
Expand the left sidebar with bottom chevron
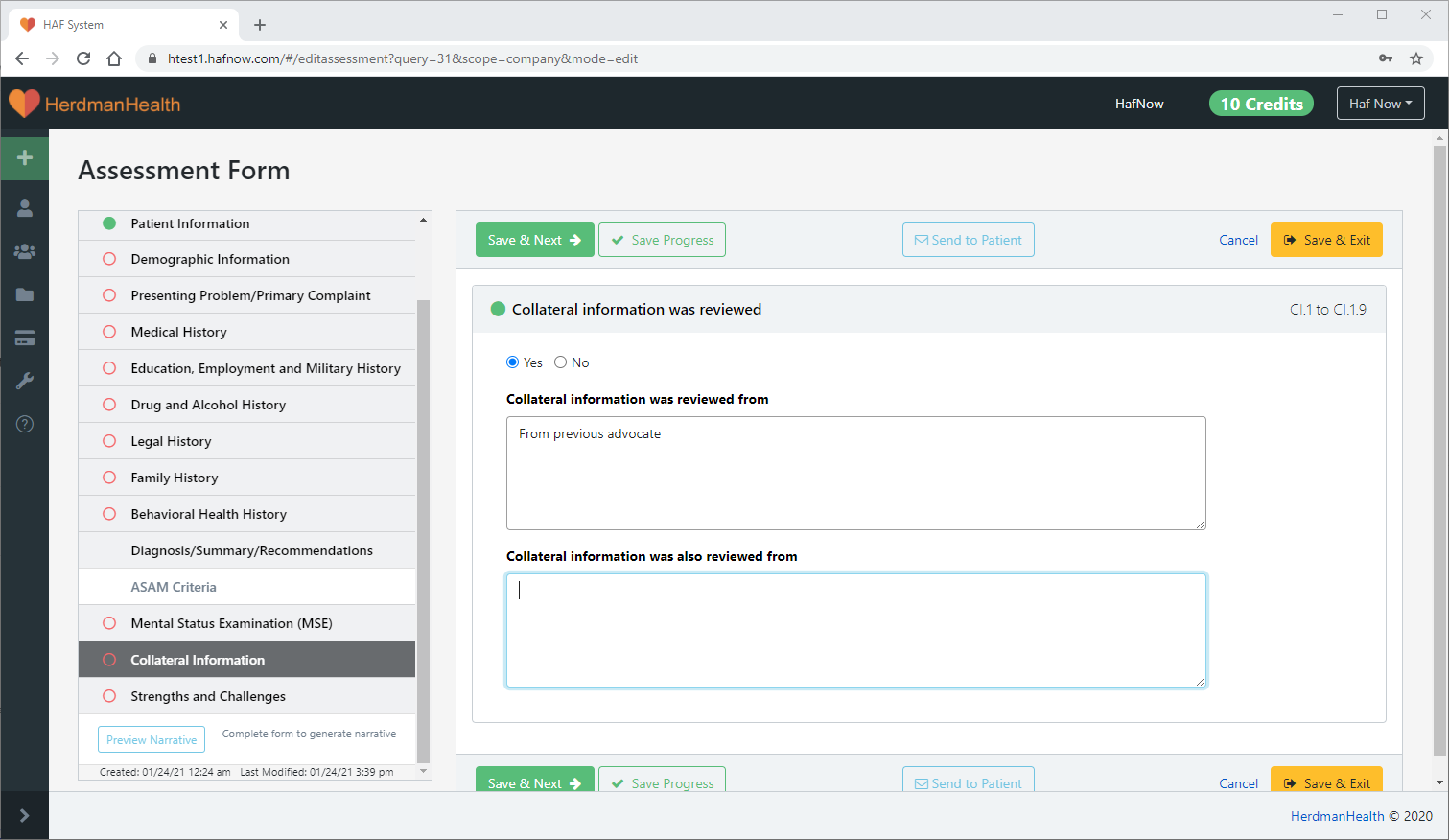tap(25, 815)
